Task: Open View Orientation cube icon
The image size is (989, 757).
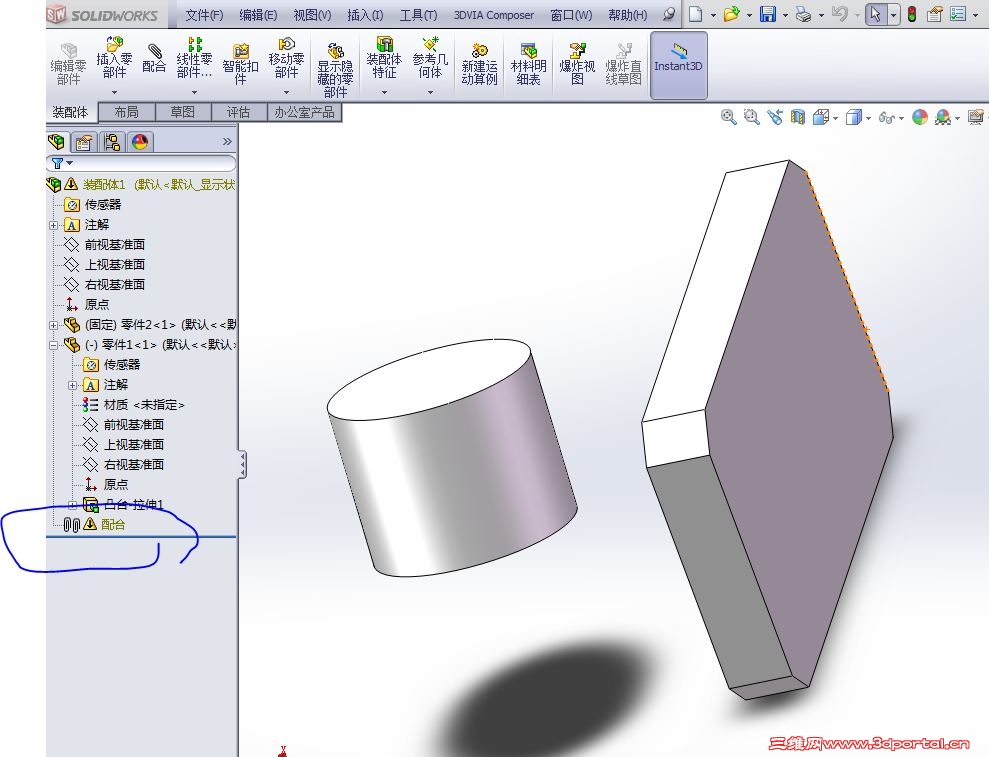Action: tap(821, 117)
